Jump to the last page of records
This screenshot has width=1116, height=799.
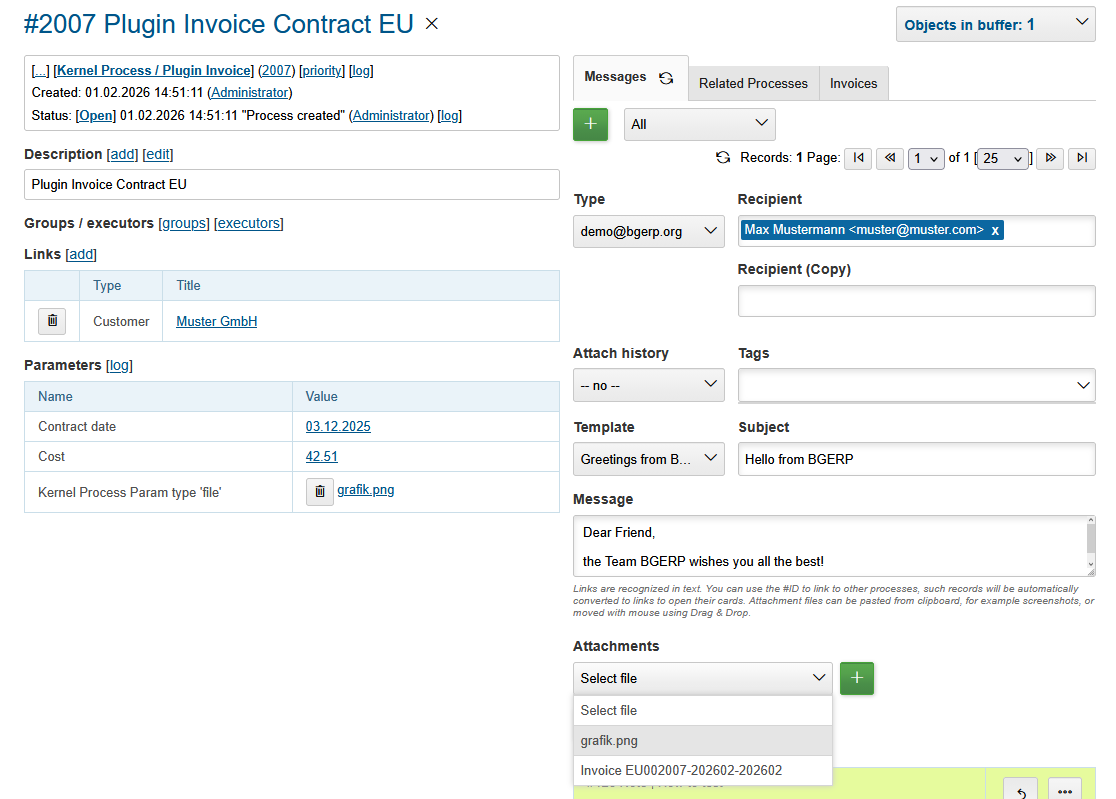tap(1081, 158)
